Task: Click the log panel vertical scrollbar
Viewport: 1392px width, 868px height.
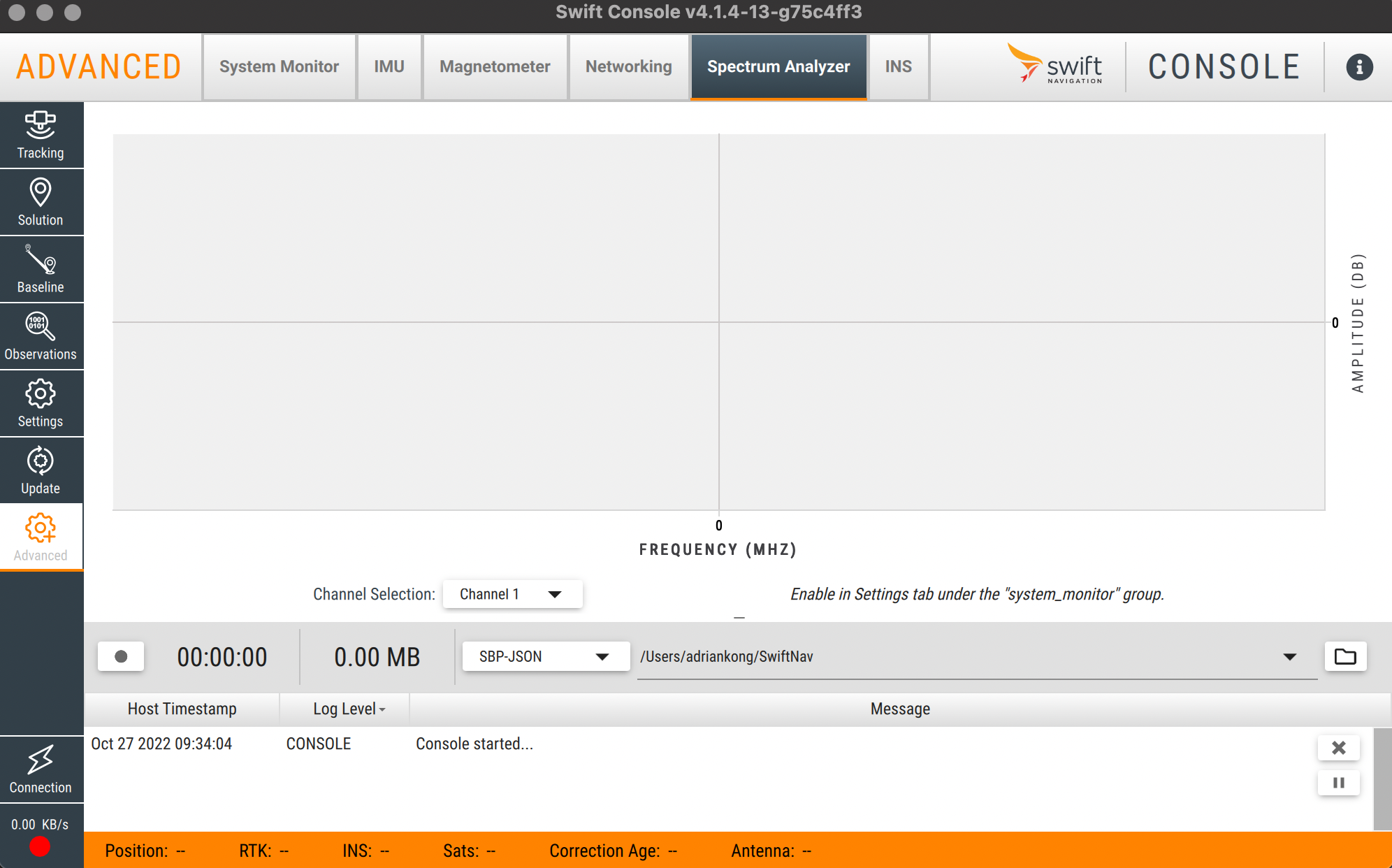Action: click(1382, 779)
